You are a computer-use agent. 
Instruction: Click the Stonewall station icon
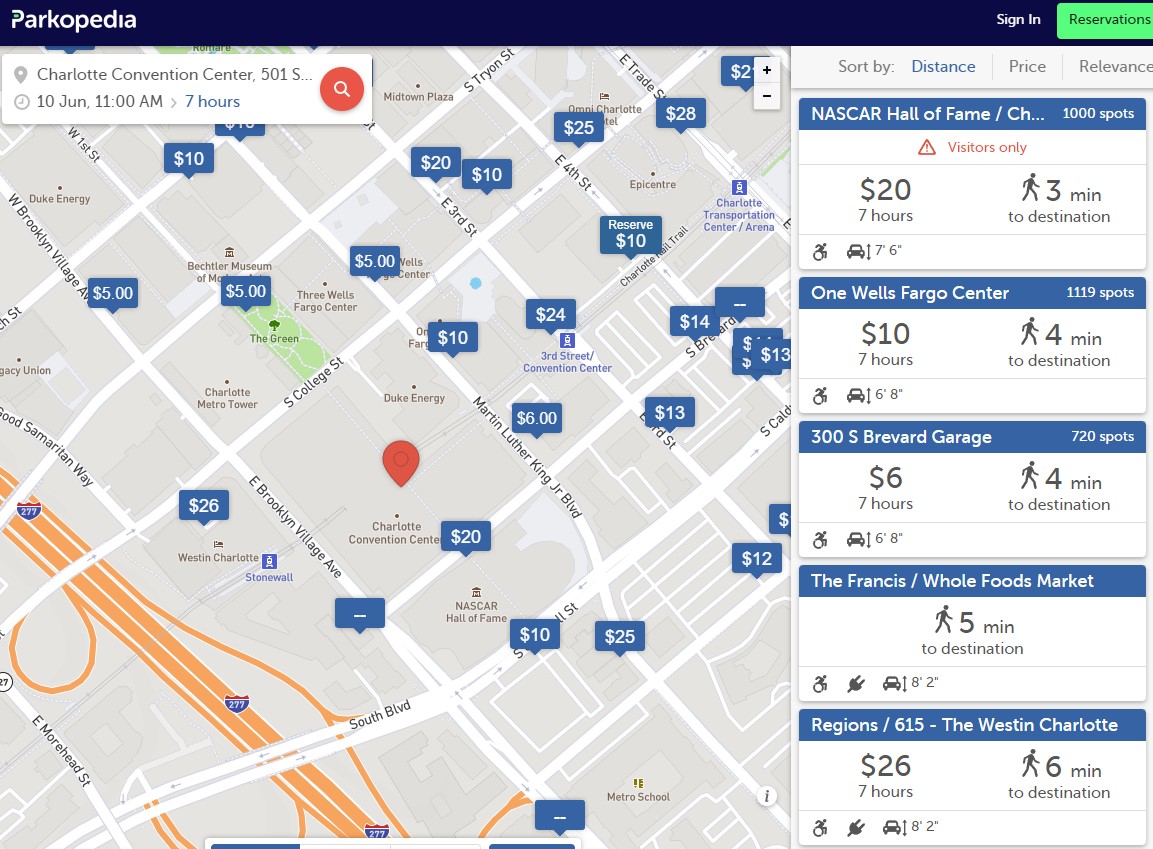point(269,562)
